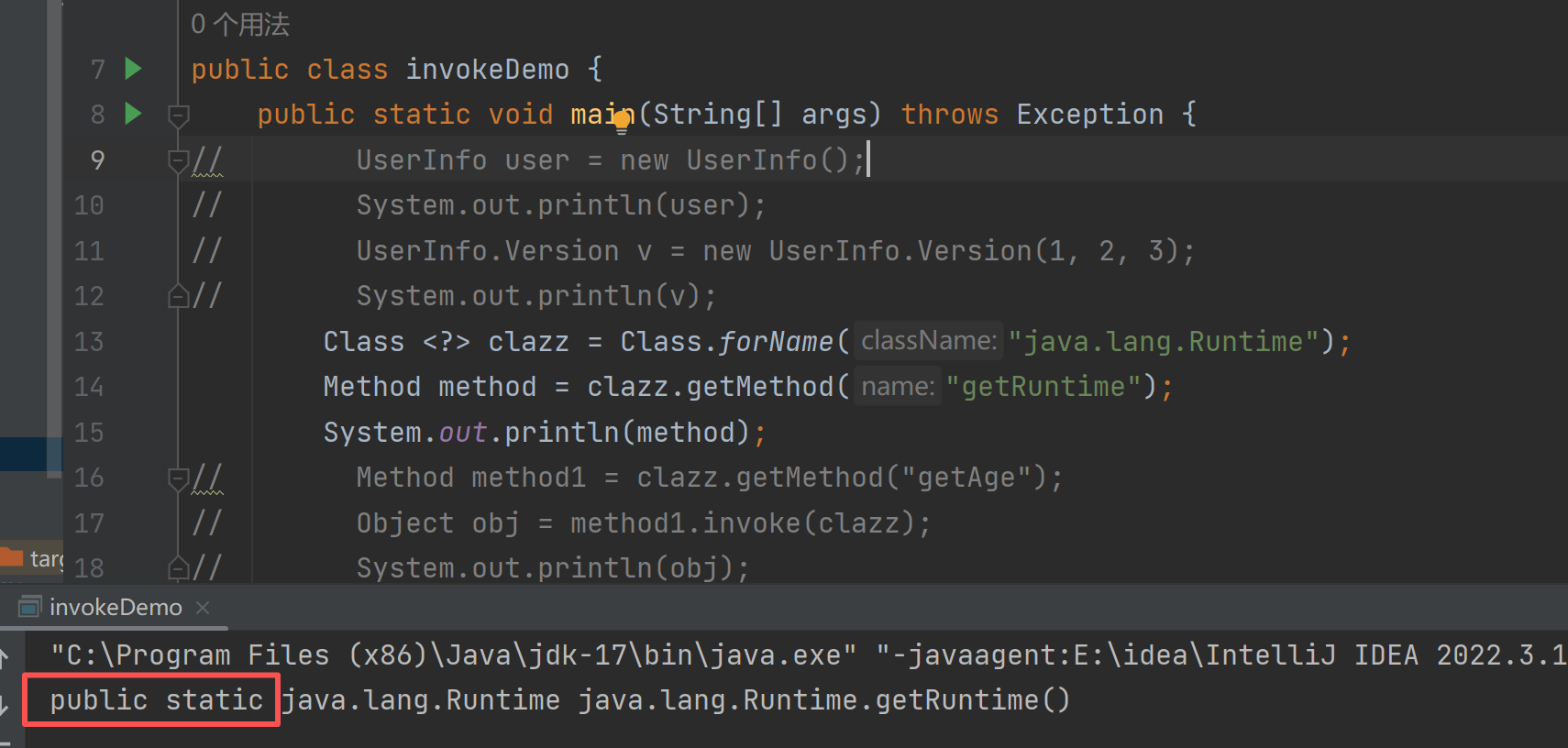This screenshot has width=1568, height=748.
Task: Collapse the comment block starting at line 9
Action: 178,160
